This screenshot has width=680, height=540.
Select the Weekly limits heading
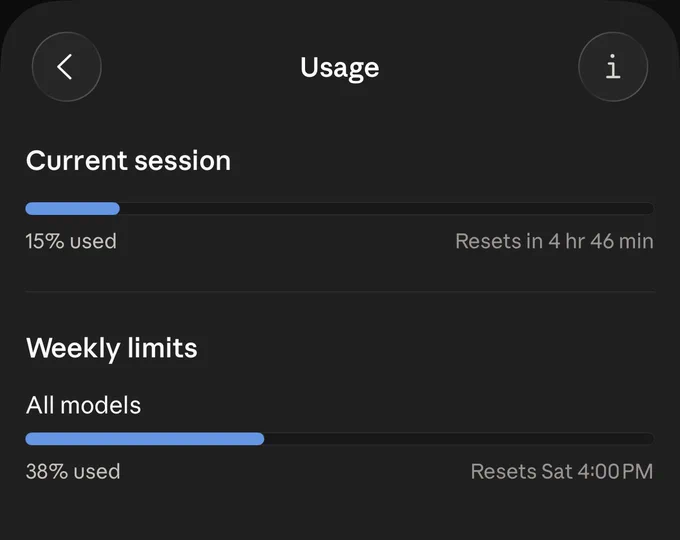[112, 348]
